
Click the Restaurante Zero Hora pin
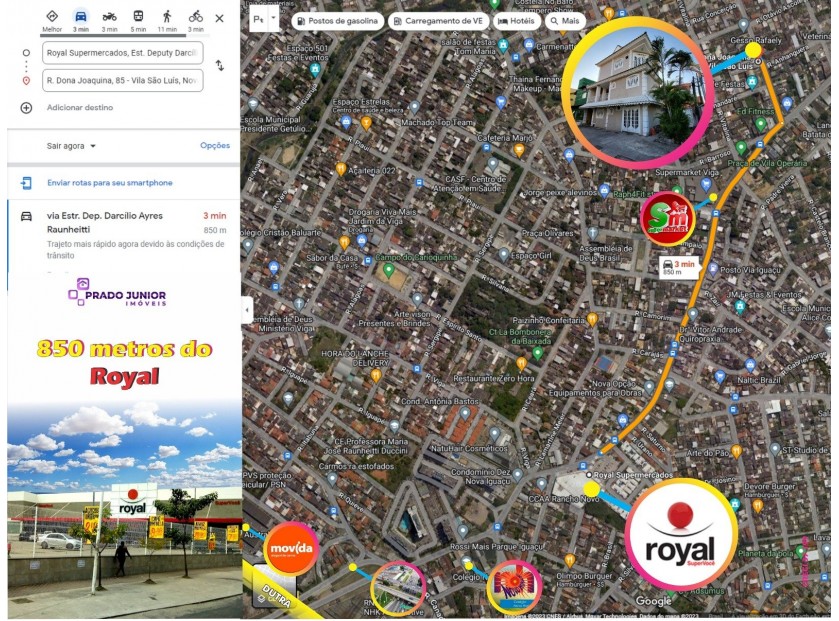coord(522,364)
